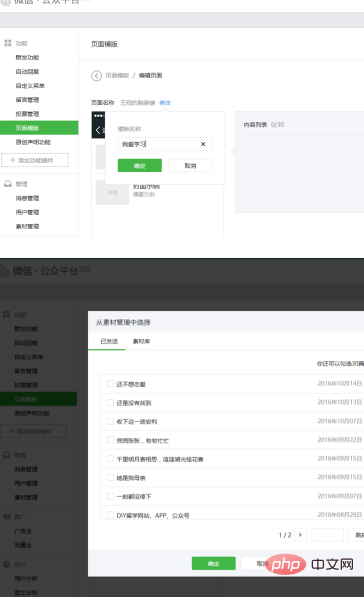The height and width of the screenshot is (597, 364).
Task: Switch to the 素材库 tab
Action: (x=141, y=341)
